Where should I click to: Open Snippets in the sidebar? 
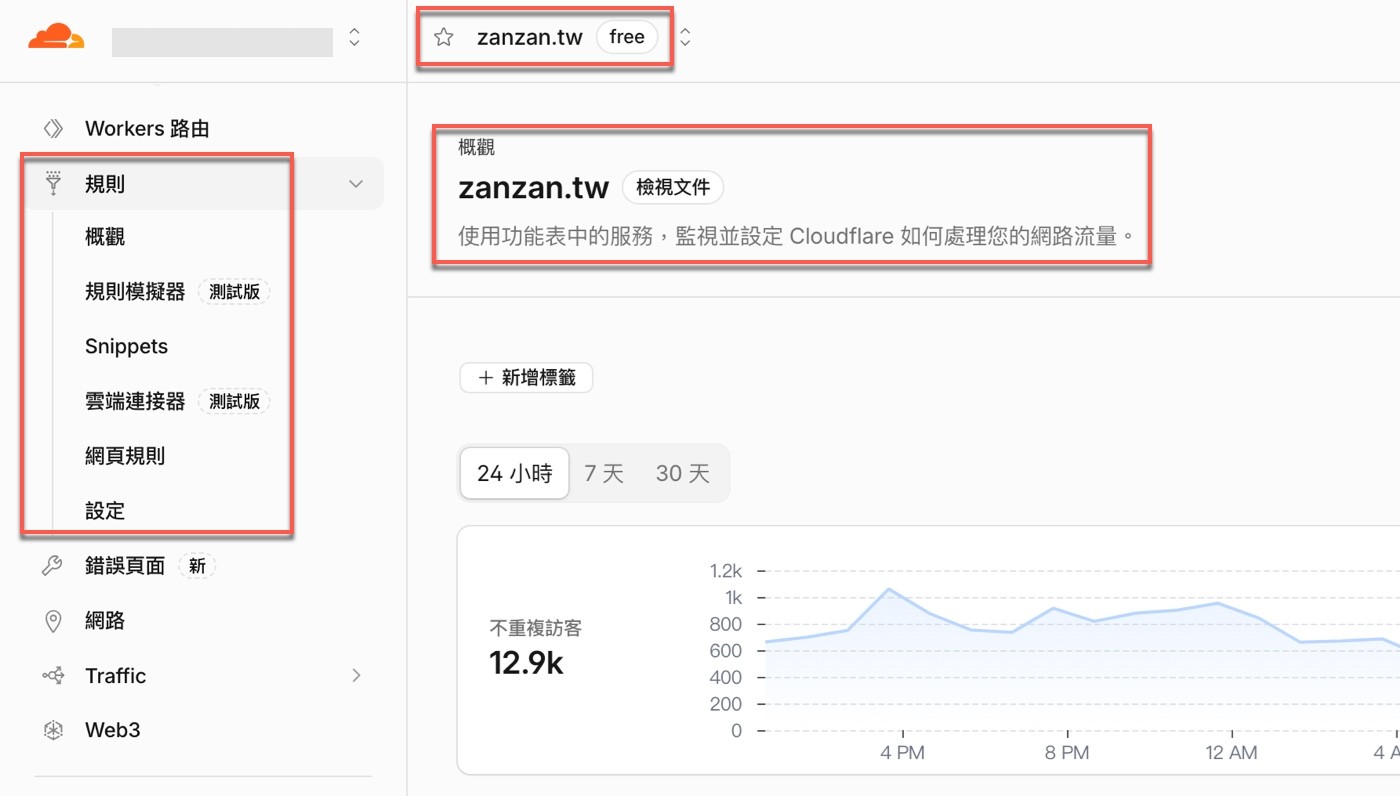[127, 347]
